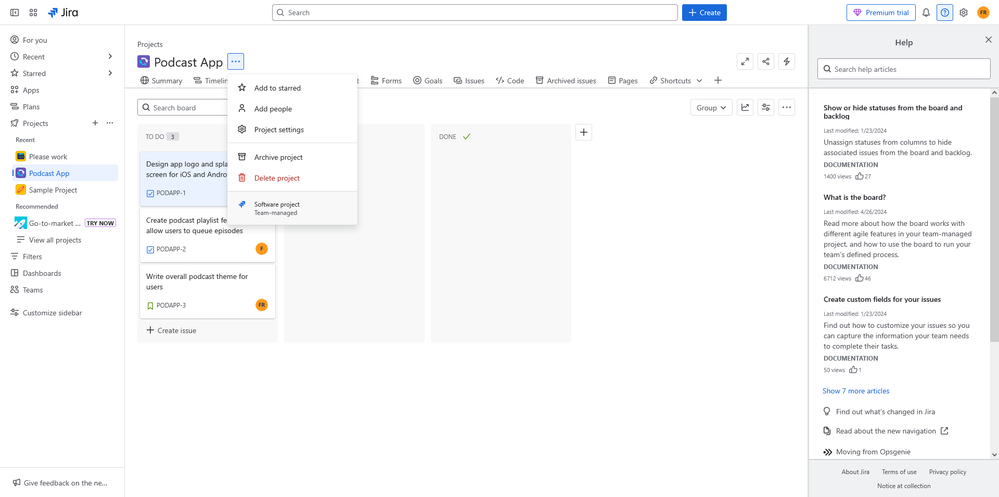This screenshot has width=999, height=497.
Task: Open automation lightning bolt icon
Action: click(787, 62)
